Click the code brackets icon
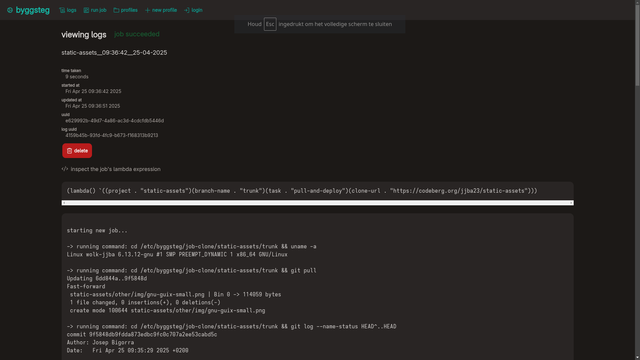640x360 pixels. [x=64, y=169]
